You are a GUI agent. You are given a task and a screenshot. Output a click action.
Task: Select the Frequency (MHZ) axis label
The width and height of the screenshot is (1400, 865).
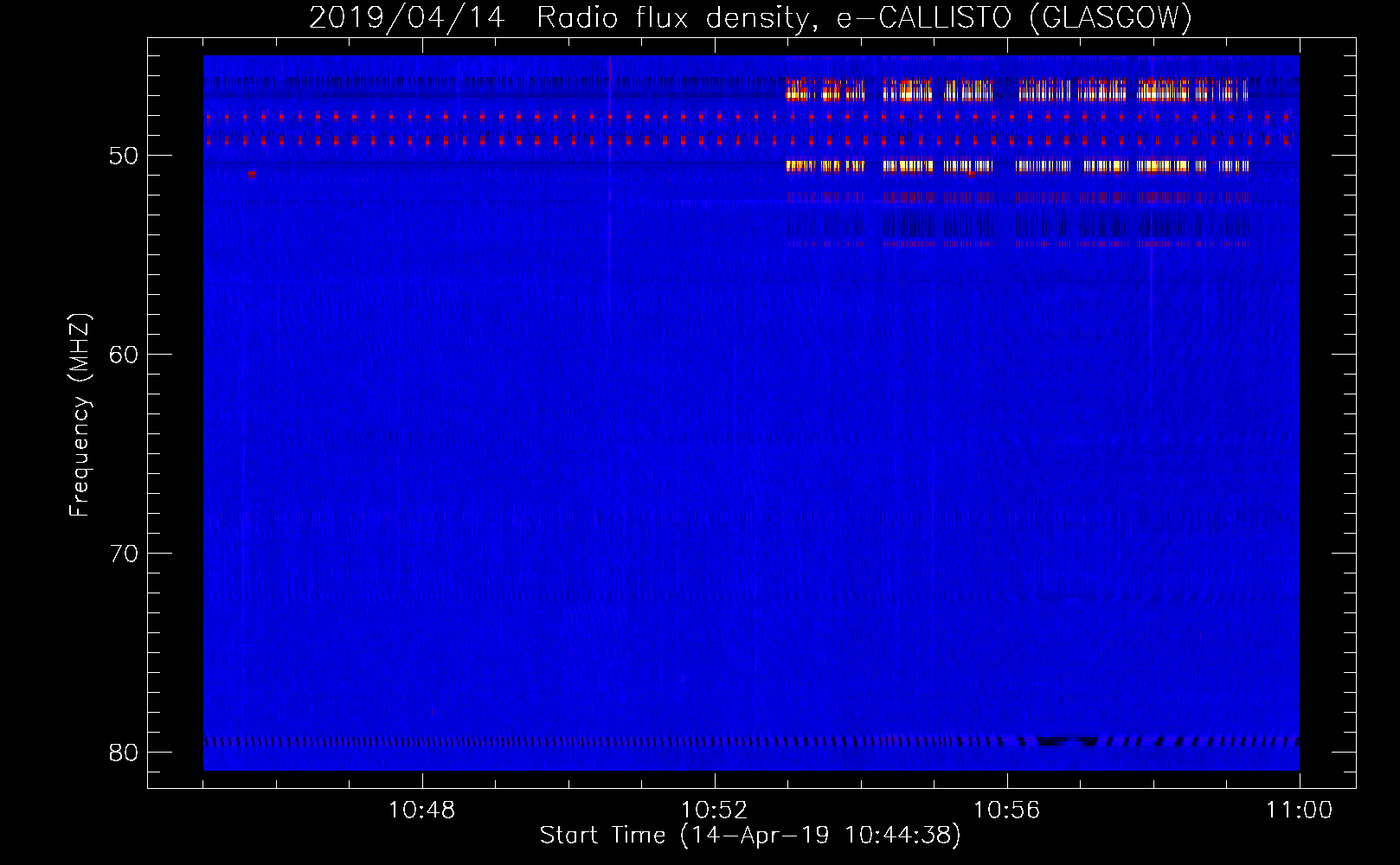(80, 415)
